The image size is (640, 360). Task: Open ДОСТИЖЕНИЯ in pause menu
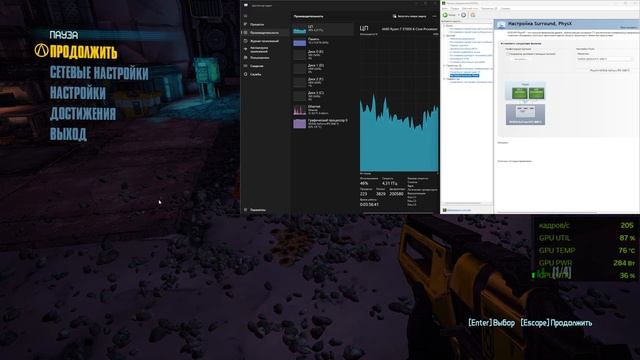(83, 113)
